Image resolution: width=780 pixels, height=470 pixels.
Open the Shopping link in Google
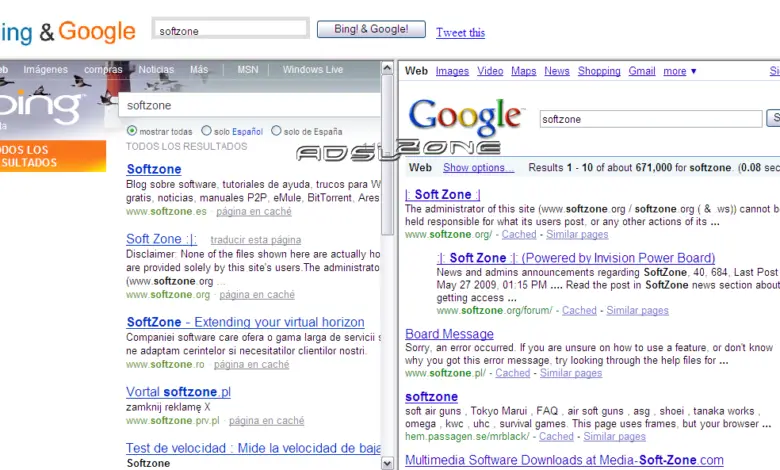tap(599, 71)
